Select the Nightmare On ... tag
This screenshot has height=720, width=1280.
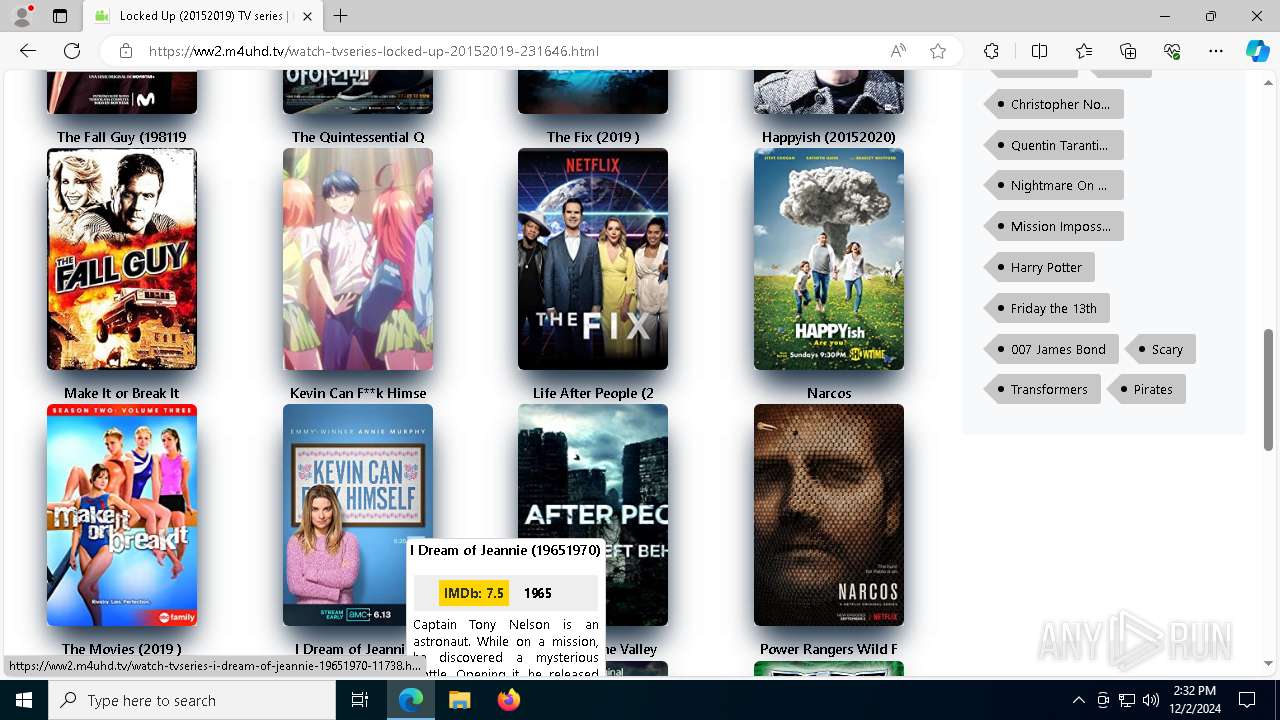pyautogui.click(x=1054, y=185)
